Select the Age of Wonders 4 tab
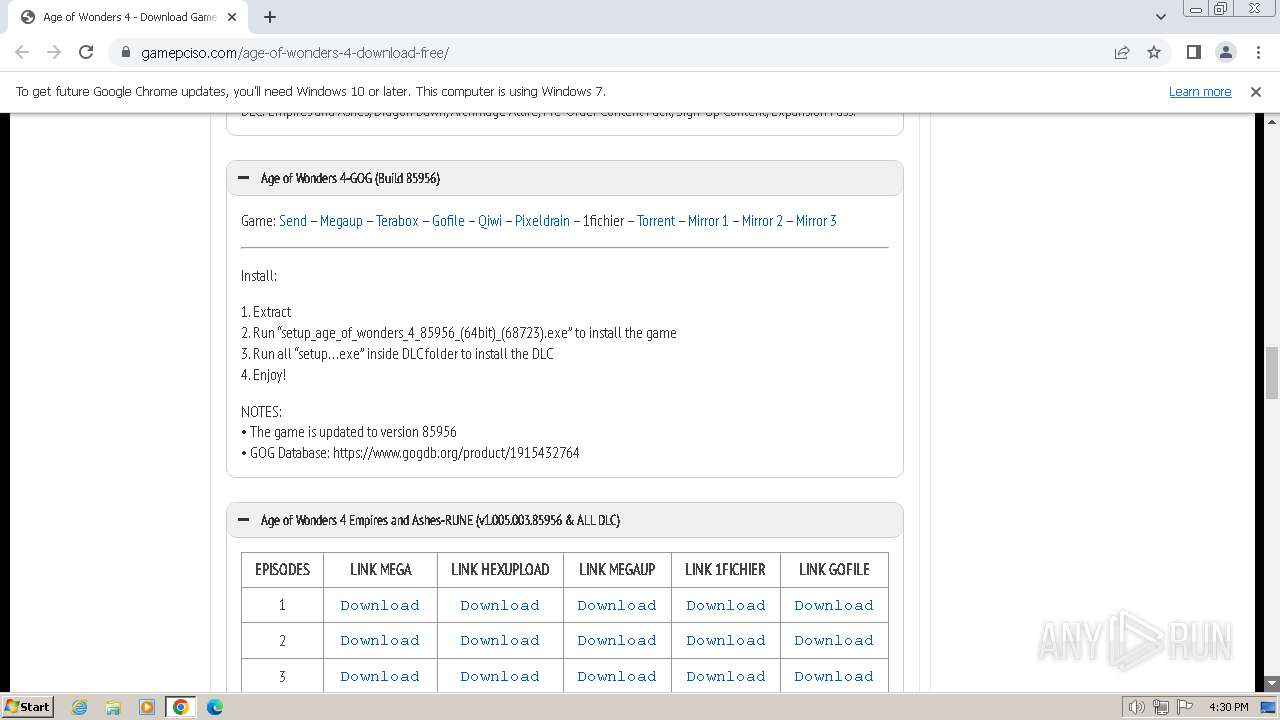The image size is (1280, 720). pos(128,17)
